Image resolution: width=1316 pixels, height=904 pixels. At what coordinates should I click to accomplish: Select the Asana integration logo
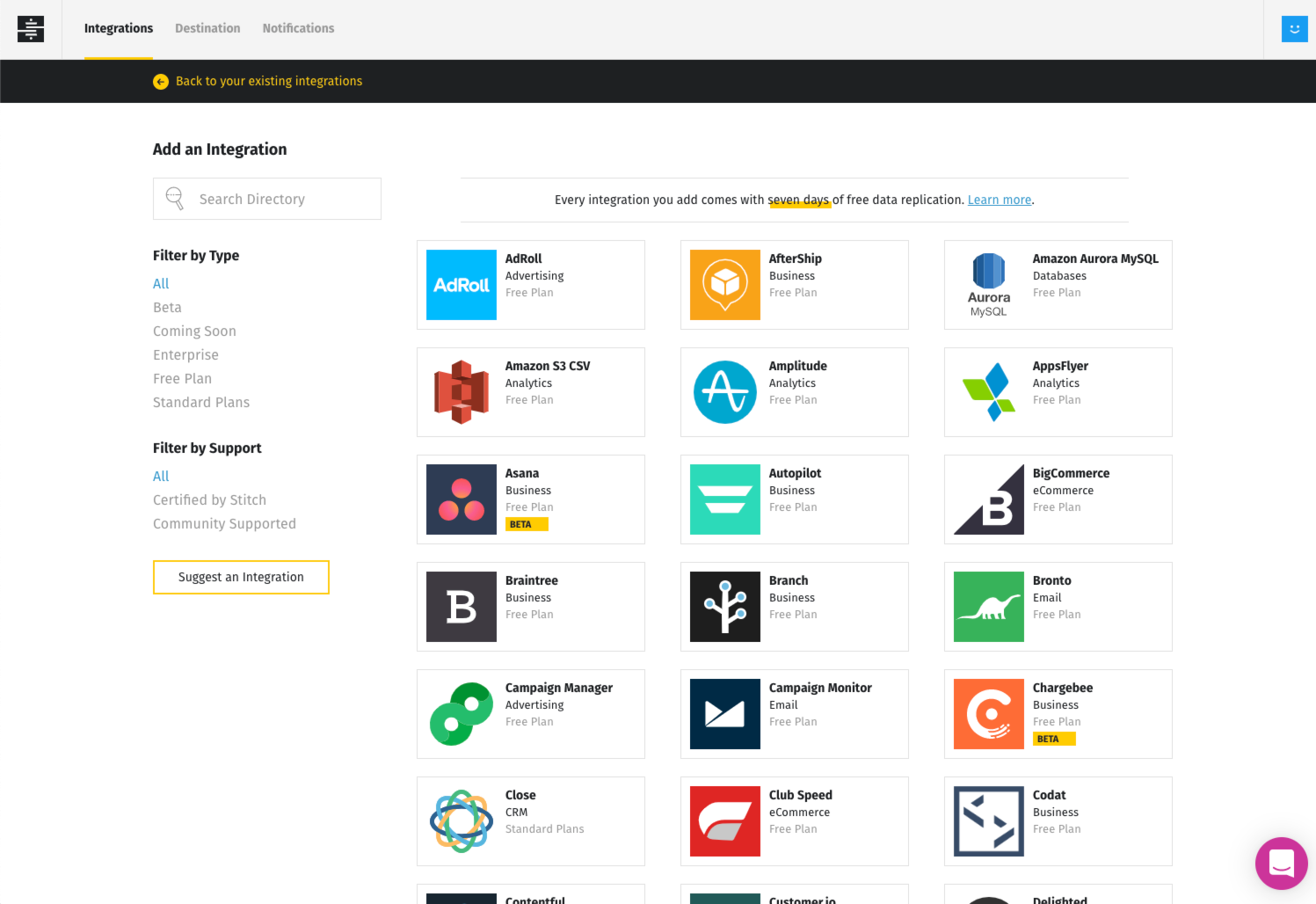[x=462, y=499]
